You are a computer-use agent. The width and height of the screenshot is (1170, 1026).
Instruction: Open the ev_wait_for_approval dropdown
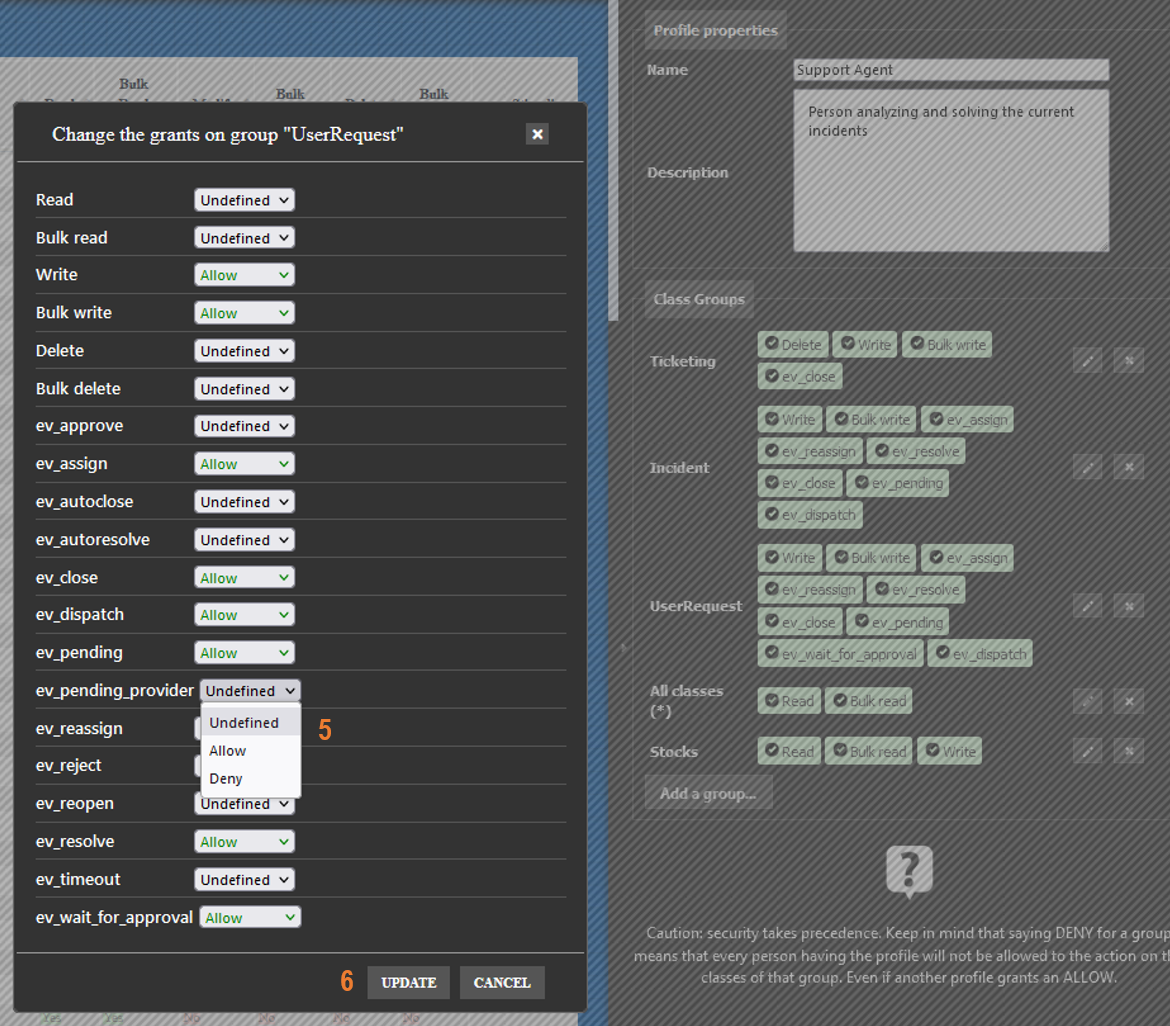coord(250,918)
